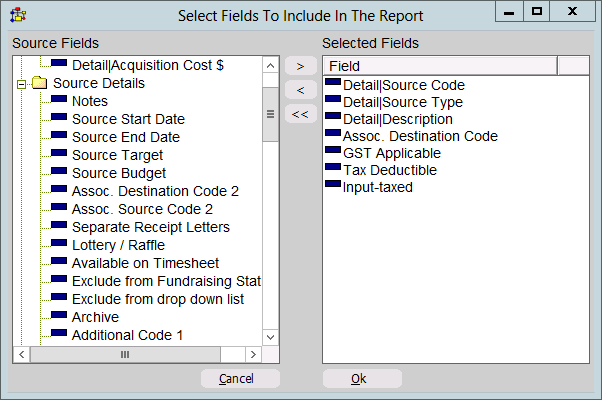The height and width of the screenshot is (400, 602).
Task: Click the horizontal scrollbar thumb in Source Fields
Action: pyautogui.click(x=125, y=354)
